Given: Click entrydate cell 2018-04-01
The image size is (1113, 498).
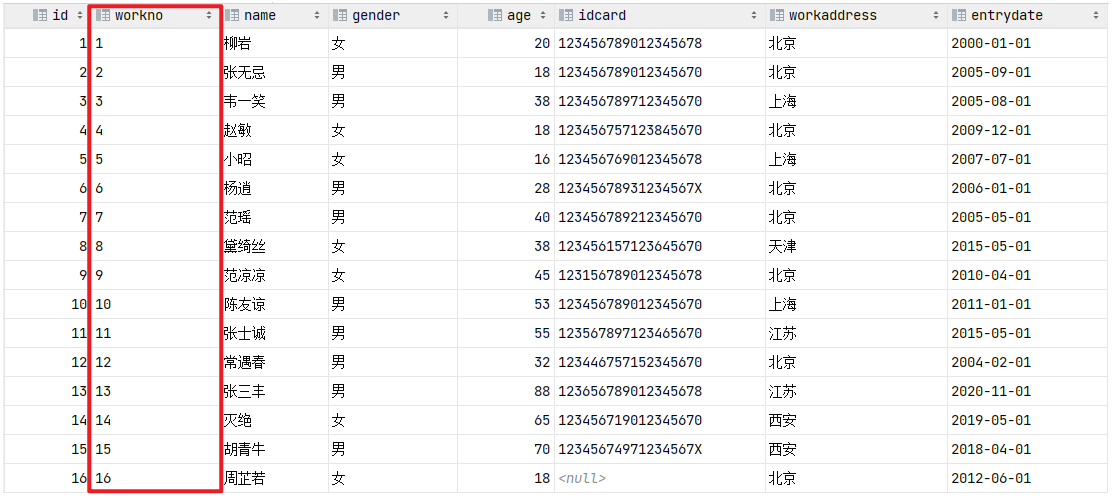Looking at the screenshot, I should coord(992,449).
